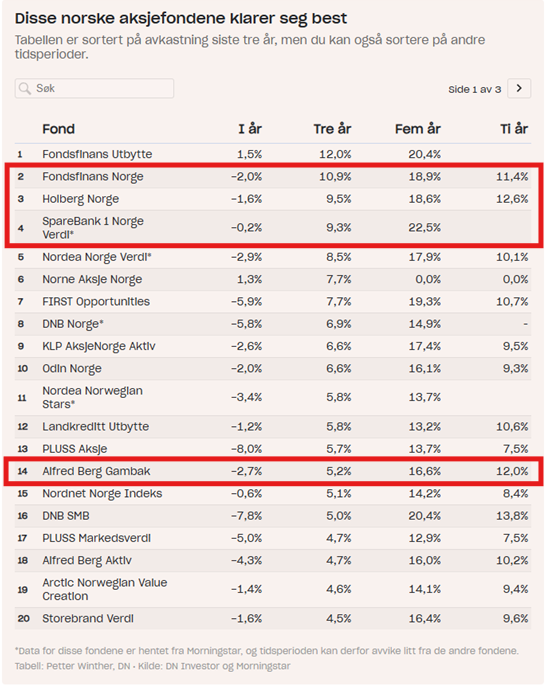Click the Nordea Norge Verdi fund
This screenshot has width=546, height=687.
(96, 257)
